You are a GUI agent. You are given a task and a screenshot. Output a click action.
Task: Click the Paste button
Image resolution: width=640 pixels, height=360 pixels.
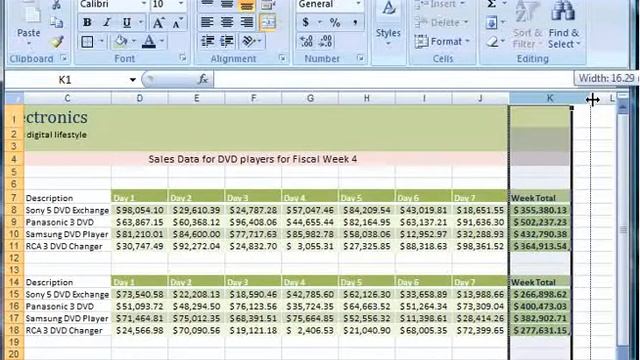click(x=29, y=24)
